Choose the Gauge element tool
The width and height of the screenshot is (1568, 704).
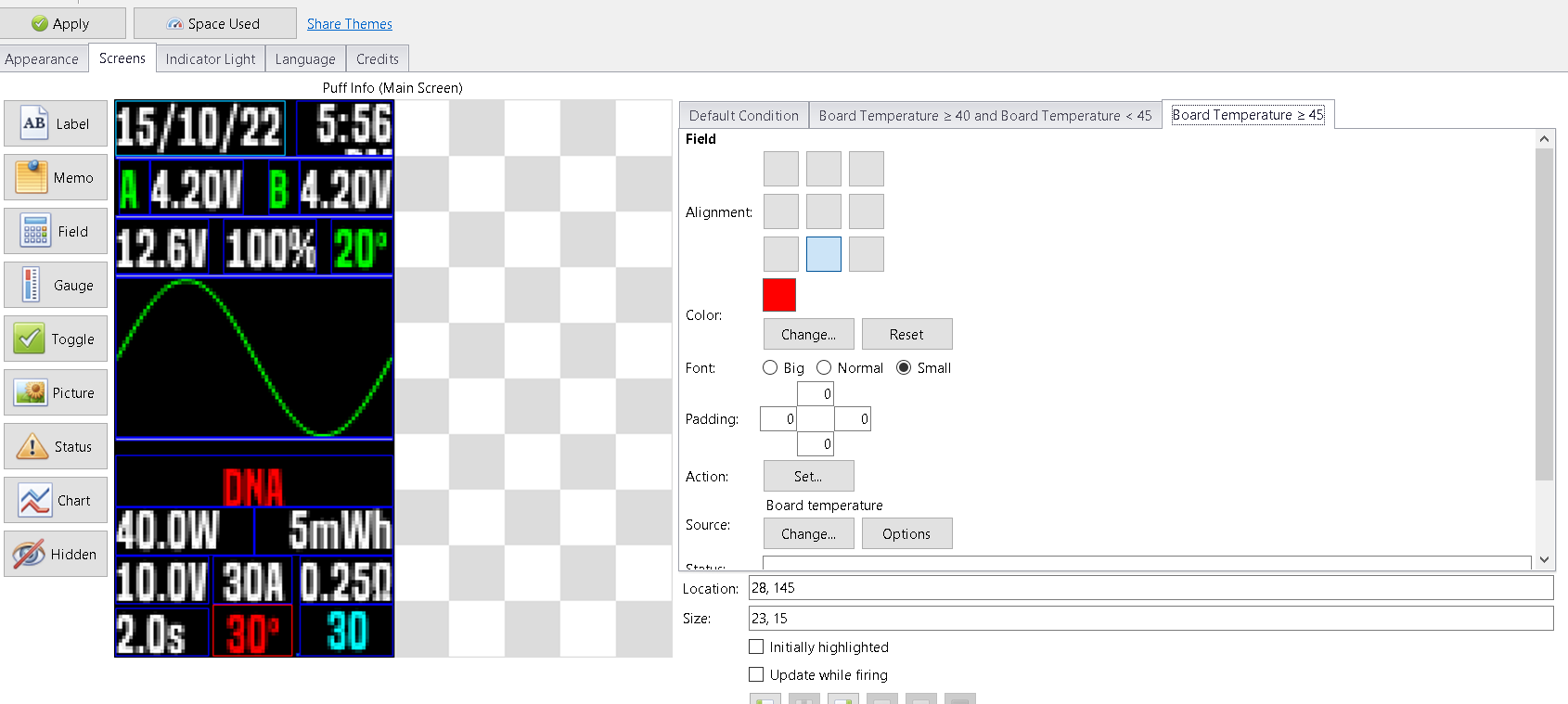(56, 286)
